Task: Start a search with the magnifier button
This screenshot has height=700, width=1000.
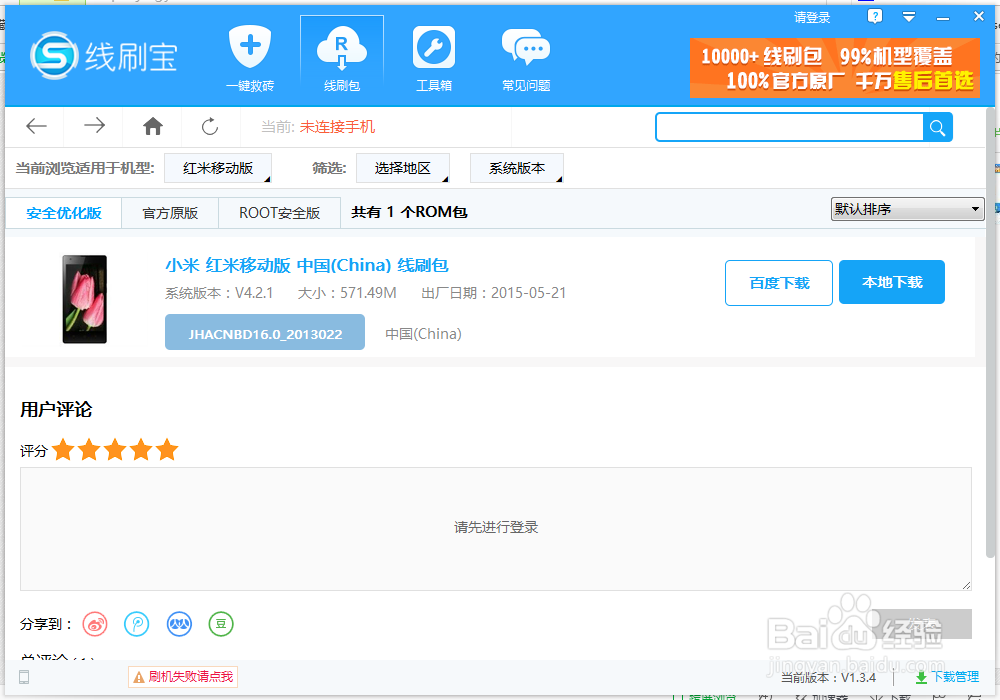Action: 937,127
